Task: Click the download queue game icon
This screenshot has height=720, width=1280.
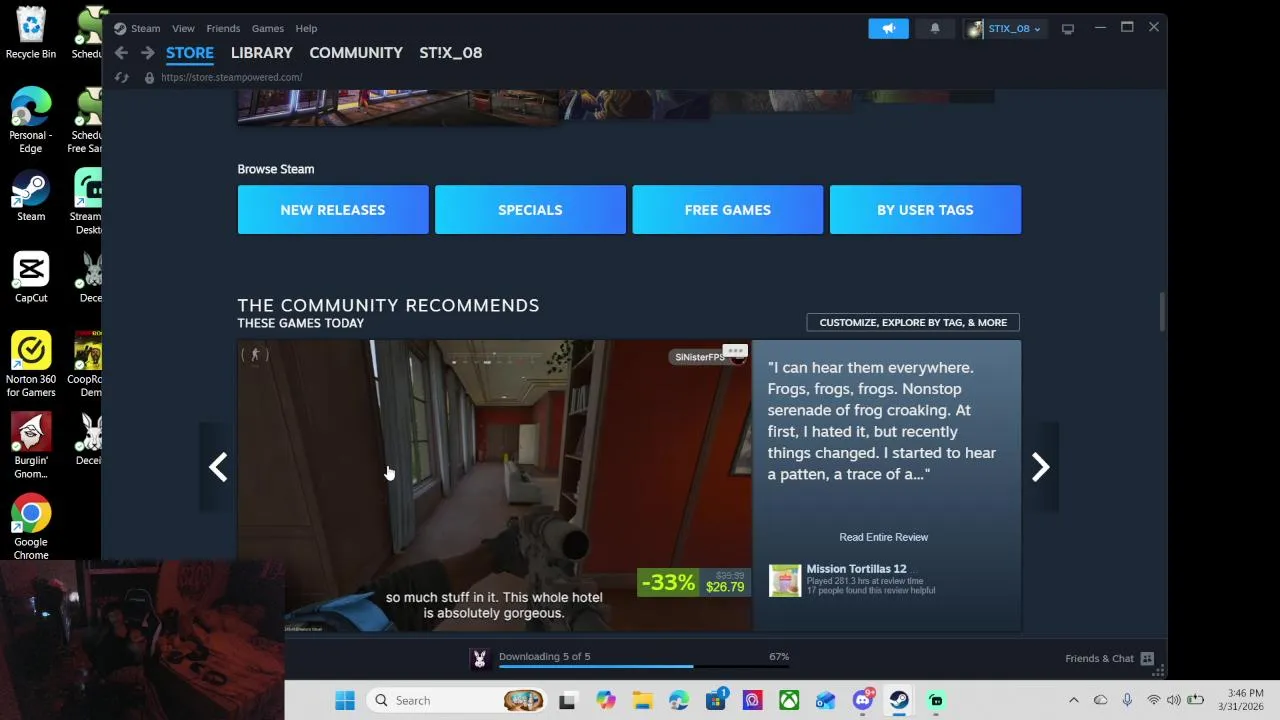Action: (480, 658)
